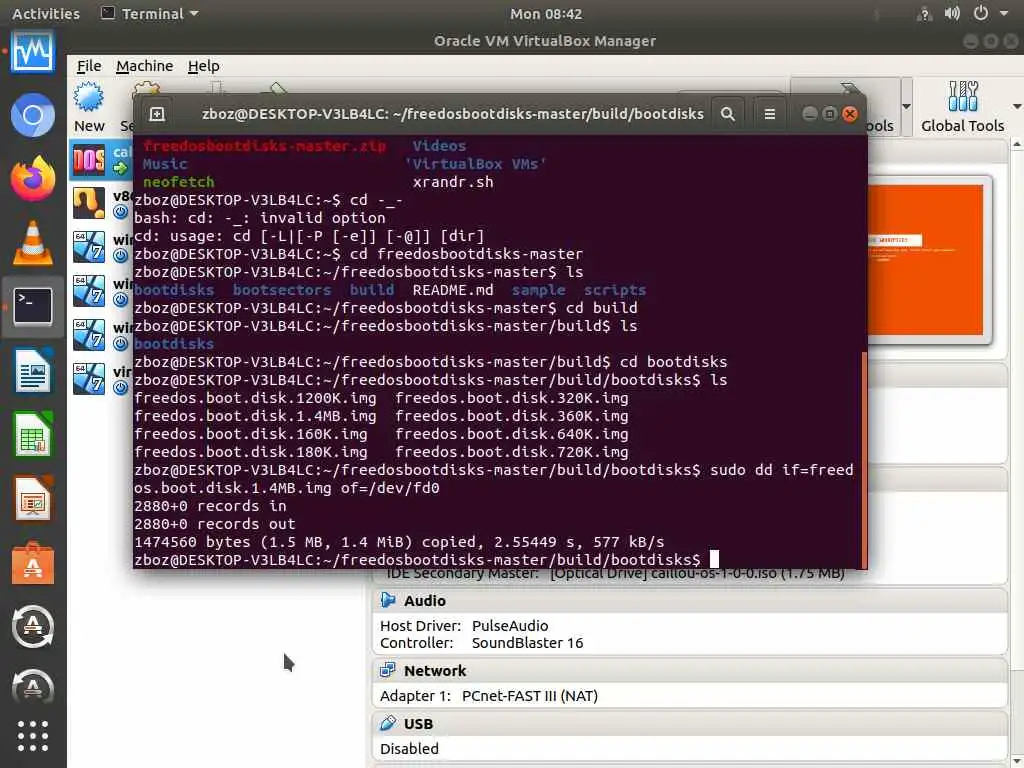Open LibreOffice Writer from the dock
The width and height of the screenshot is (1024, 768).
point(33,370)
